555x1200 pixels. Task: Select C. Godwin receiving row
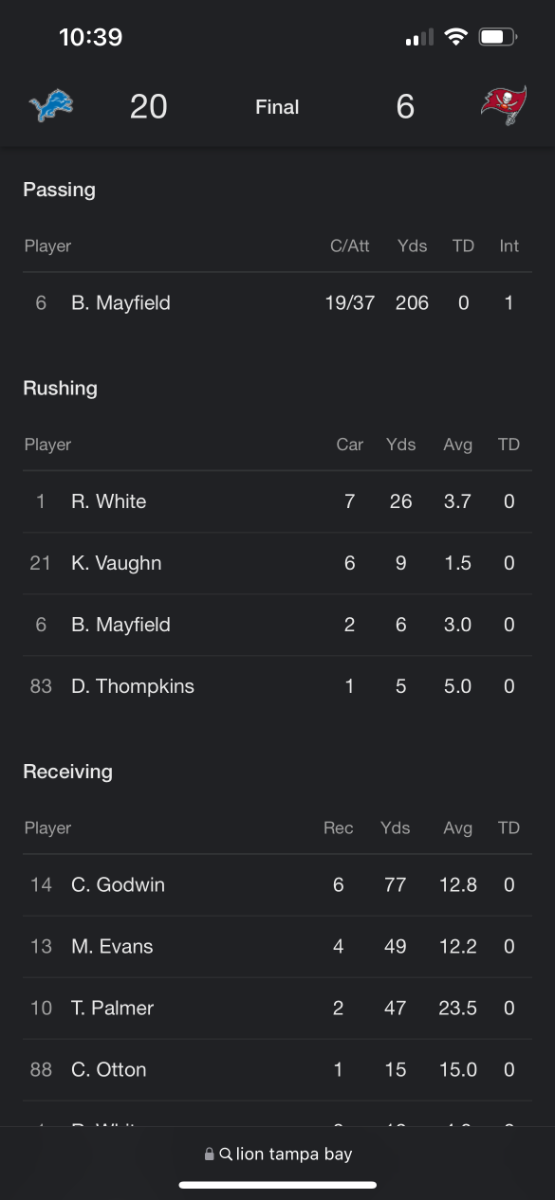277,884
